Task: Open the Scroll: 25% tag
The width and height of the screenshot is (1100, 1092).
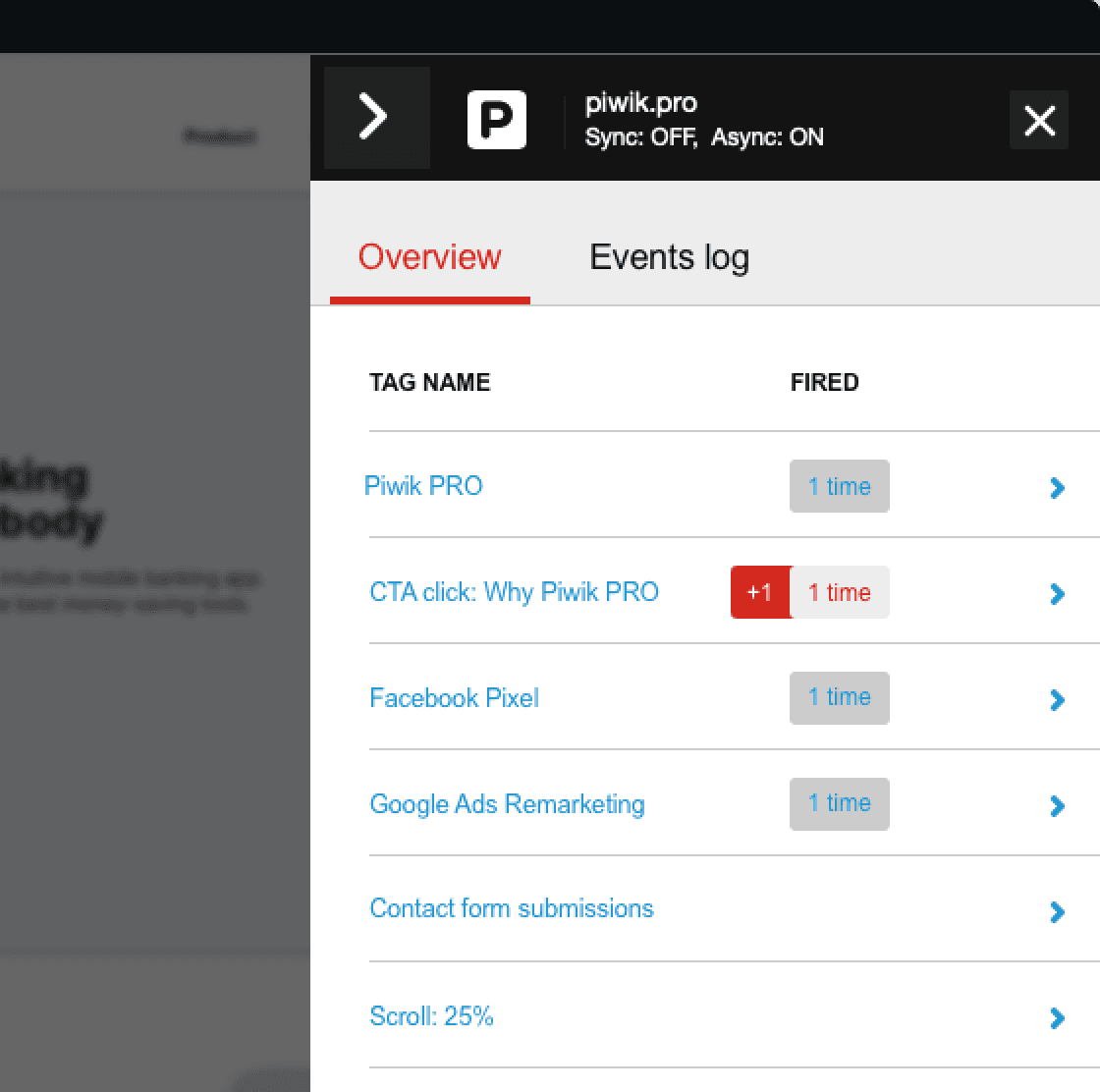Action: [431, 1015]
